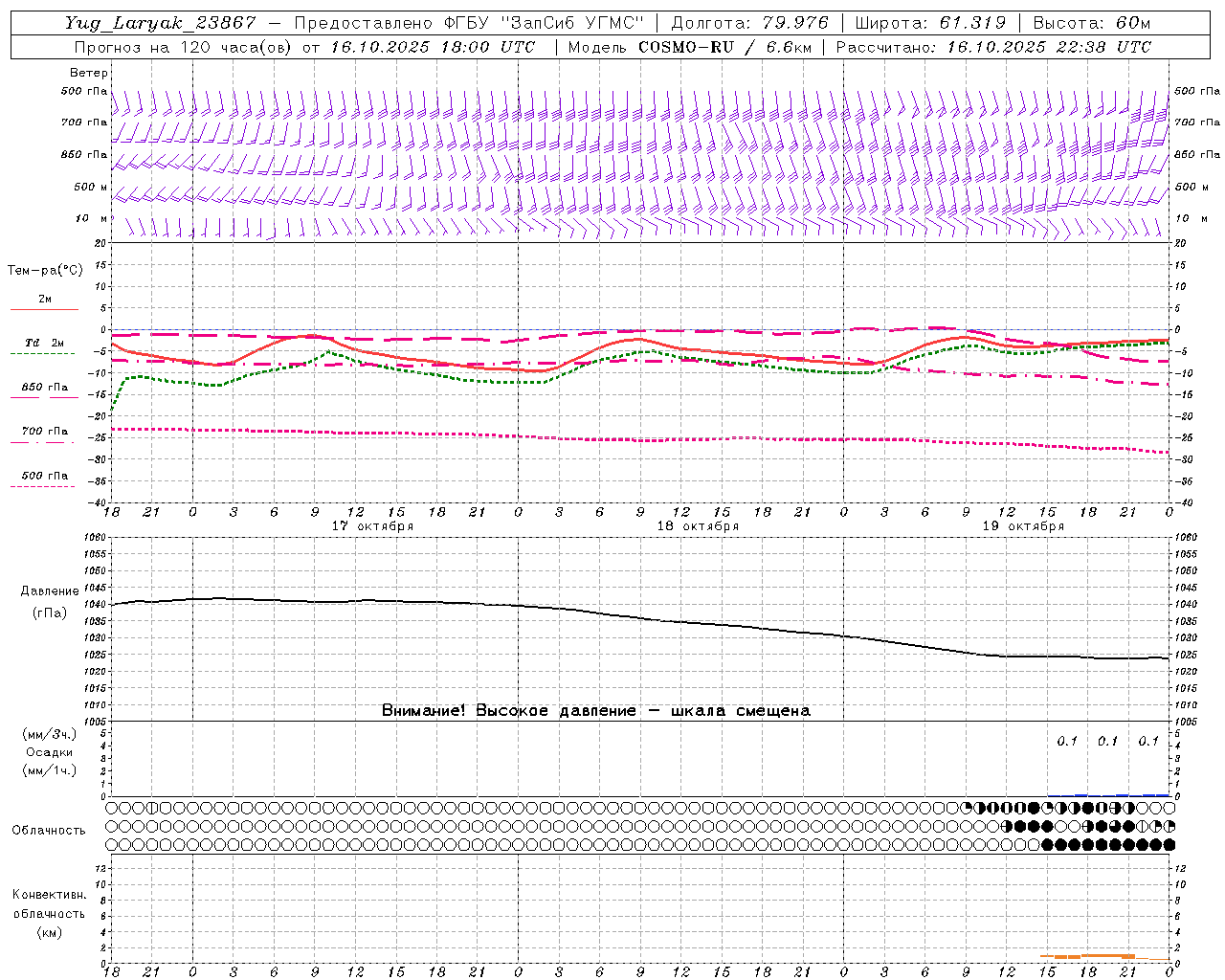1225x980 pixels.
Task: Click the Рассчитано: 16.10.2025 22:38 UTC text
Action: click(x=993, y=47)
